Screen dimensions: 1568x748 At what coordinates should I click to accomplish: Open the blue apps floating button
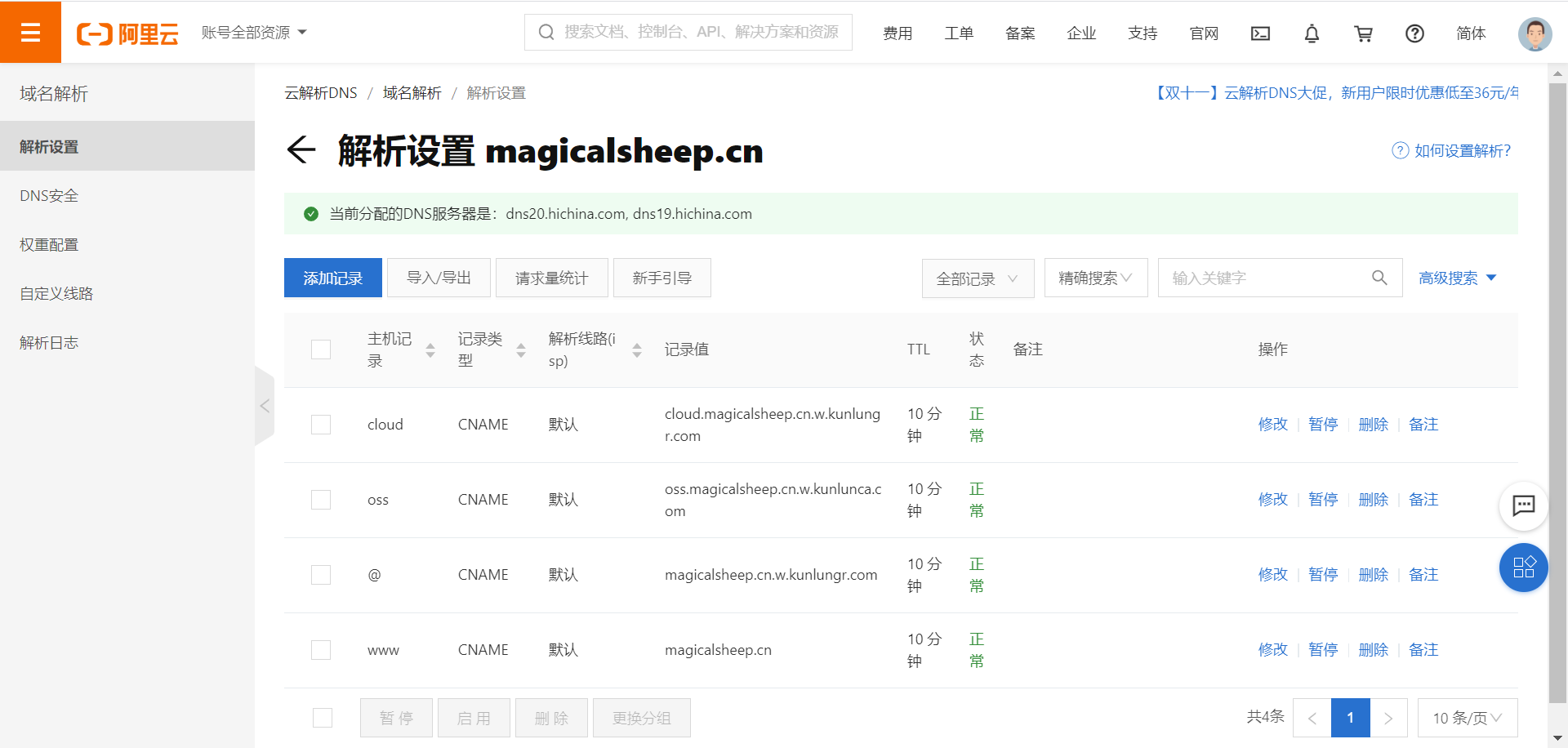point(1523,568)
